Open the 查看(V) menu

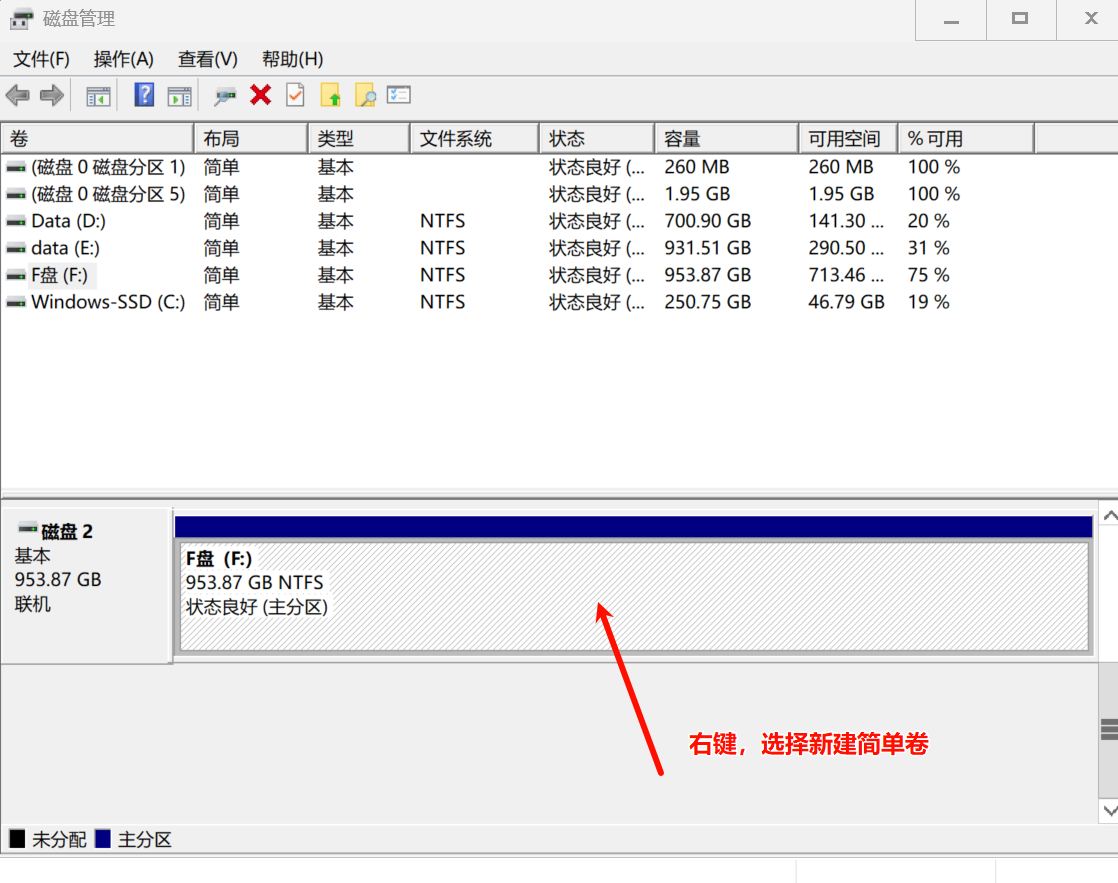point(207,59)
